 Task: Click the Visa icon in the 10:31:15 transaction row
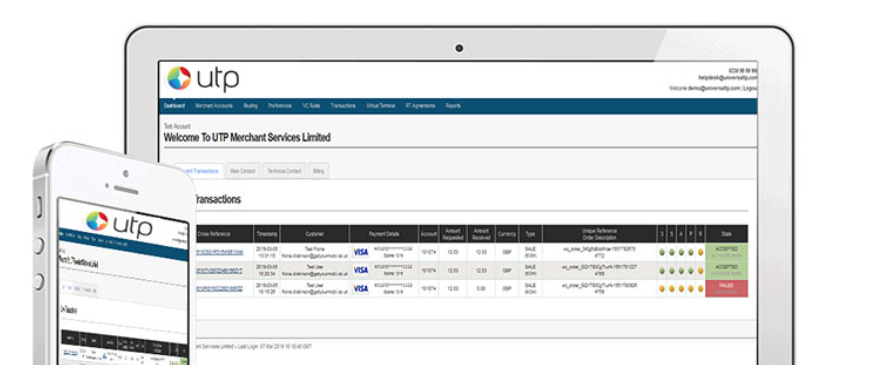point(361,252)
